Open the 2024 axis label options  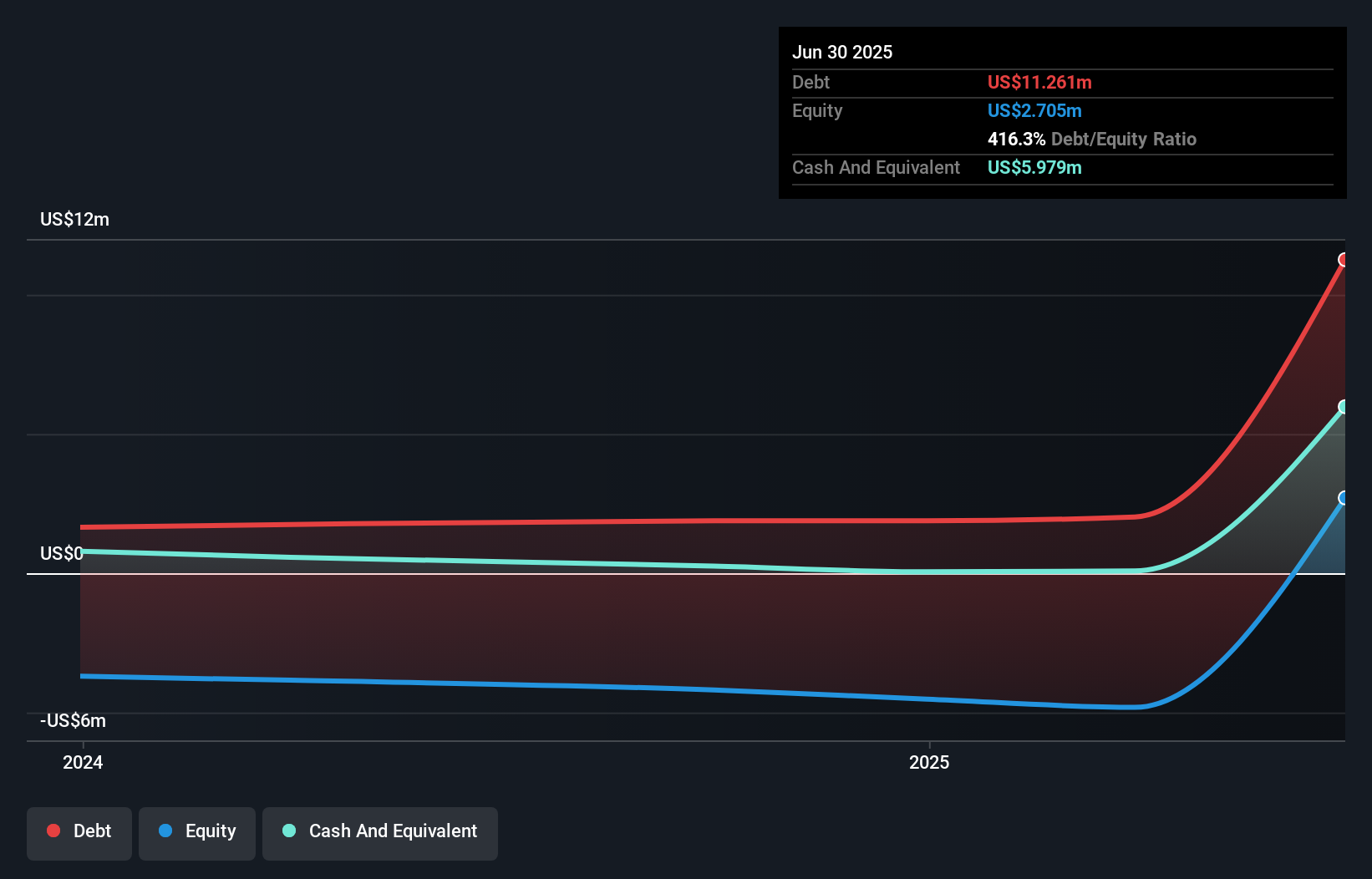point(81,762)
